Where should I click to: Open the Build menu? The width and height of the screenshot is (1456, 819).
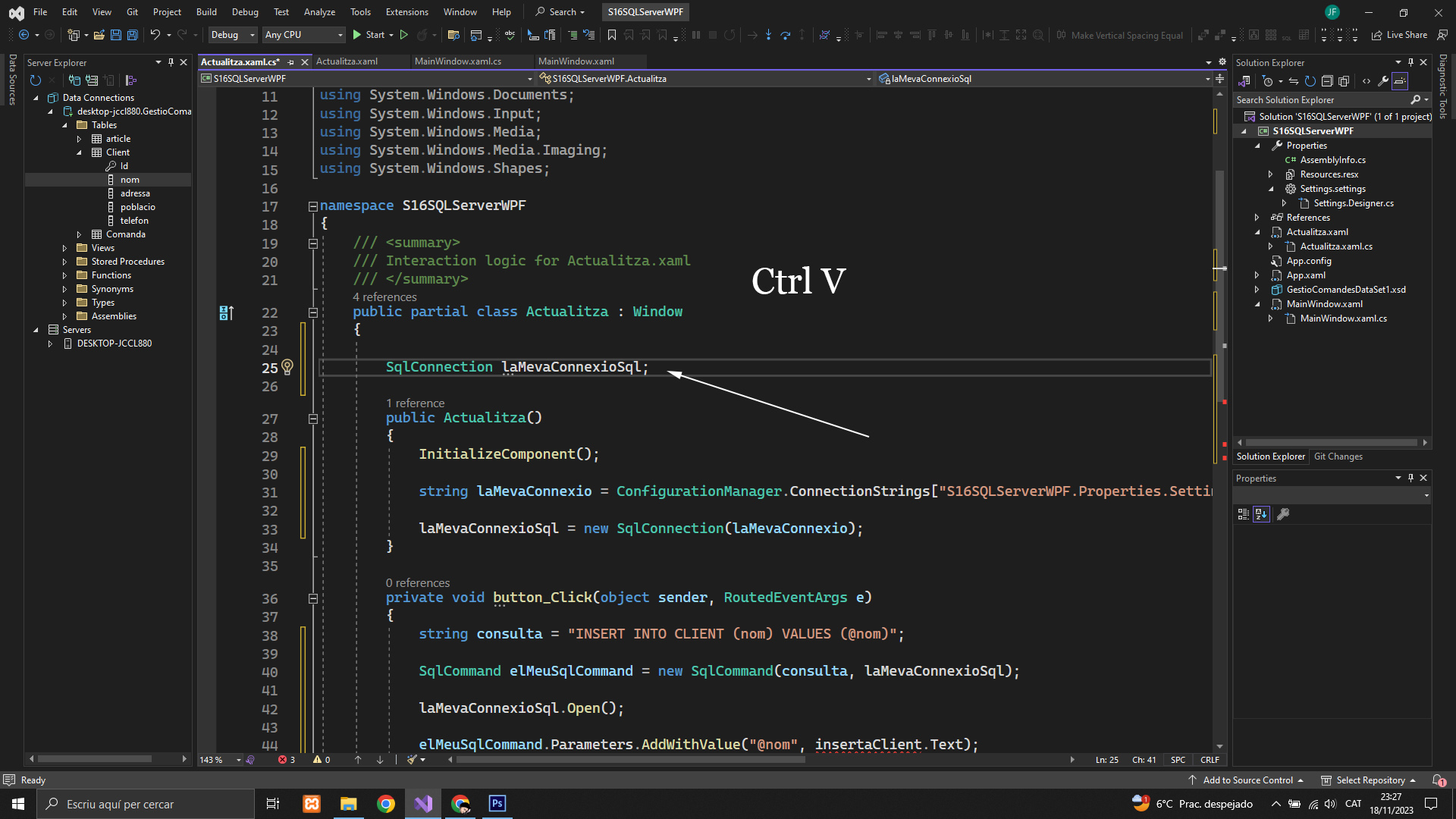[206, 11]
